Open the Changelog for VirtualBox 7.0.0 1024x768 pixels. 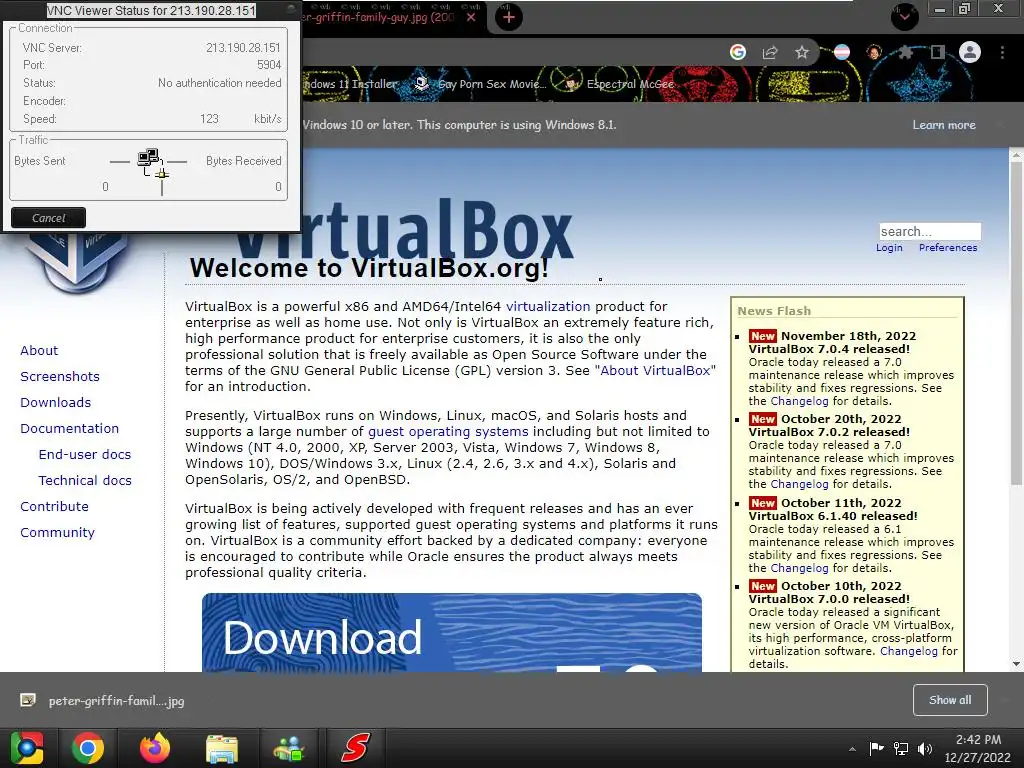908,651
